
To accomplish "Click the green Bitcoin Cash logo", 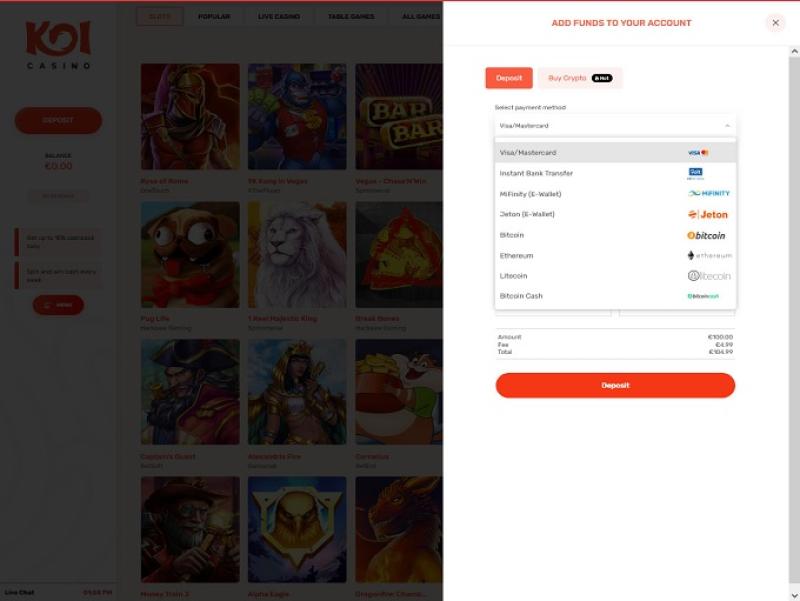I will (x=703, y=296).
